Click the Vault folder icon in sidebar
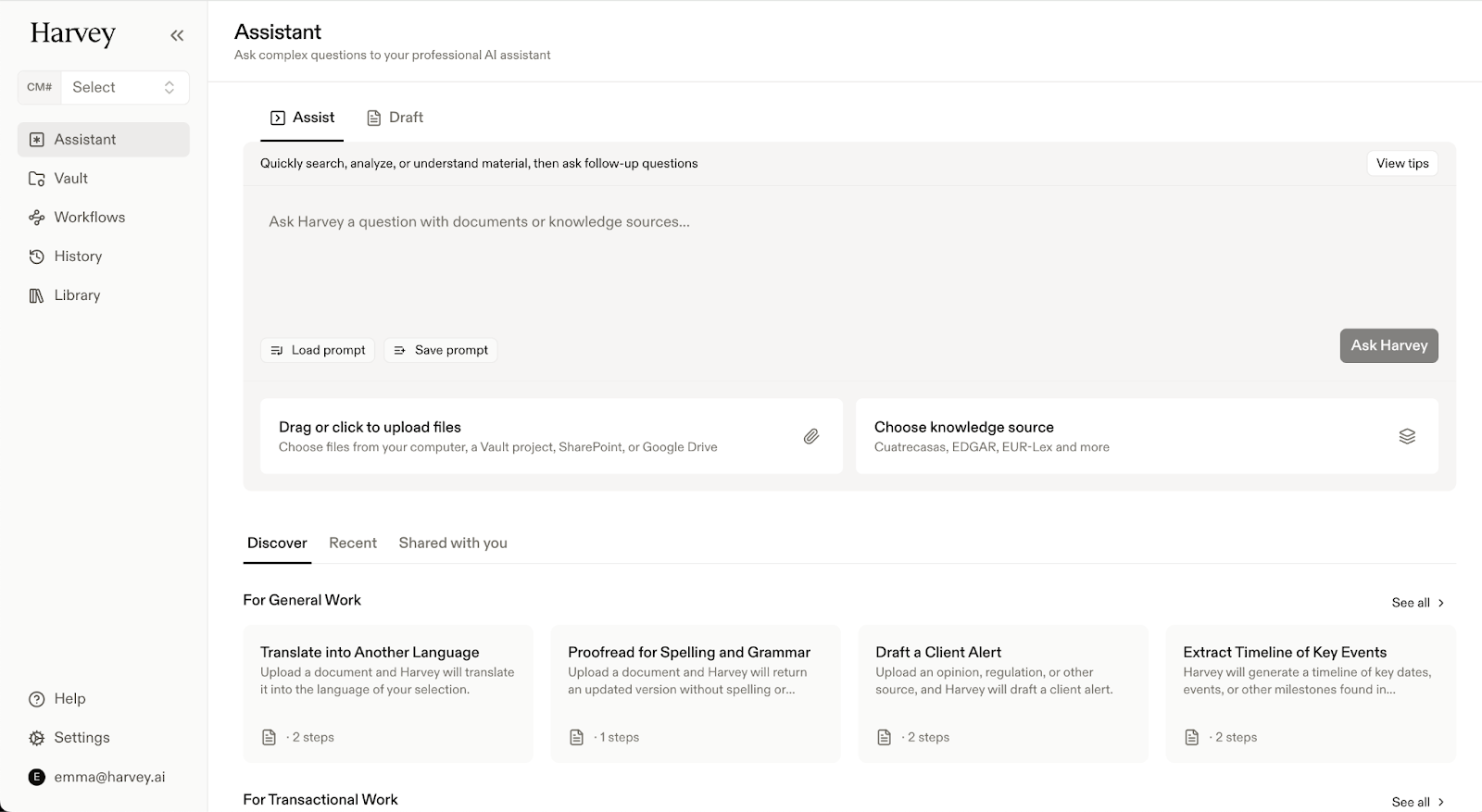1482x812 pixels. [x=37, y=179]
